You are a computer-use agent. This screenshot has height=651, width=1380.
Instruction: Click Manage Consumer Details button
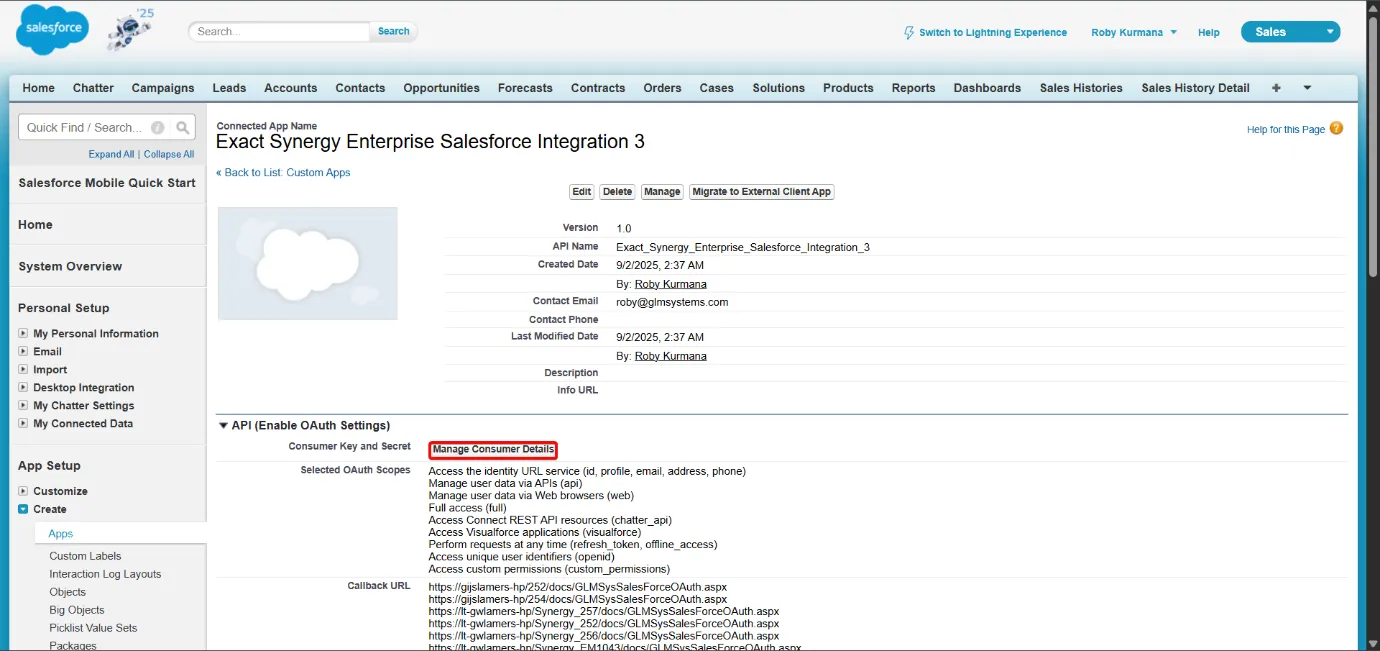(x=493, y=450)
